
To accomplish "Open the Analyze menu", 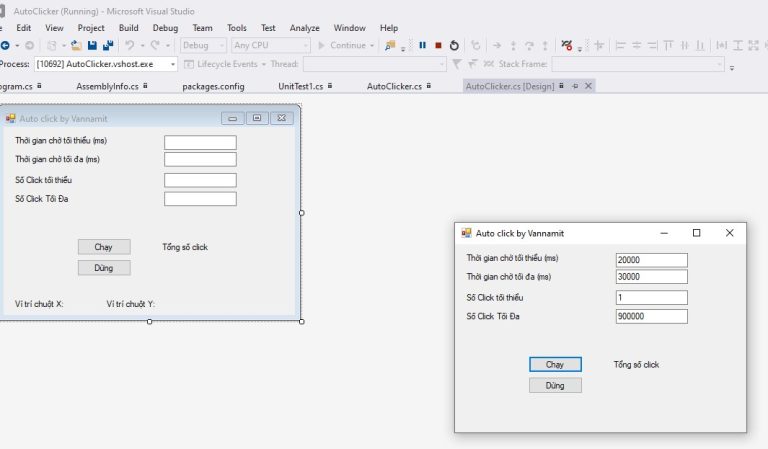I will click(x=304, y=28).
